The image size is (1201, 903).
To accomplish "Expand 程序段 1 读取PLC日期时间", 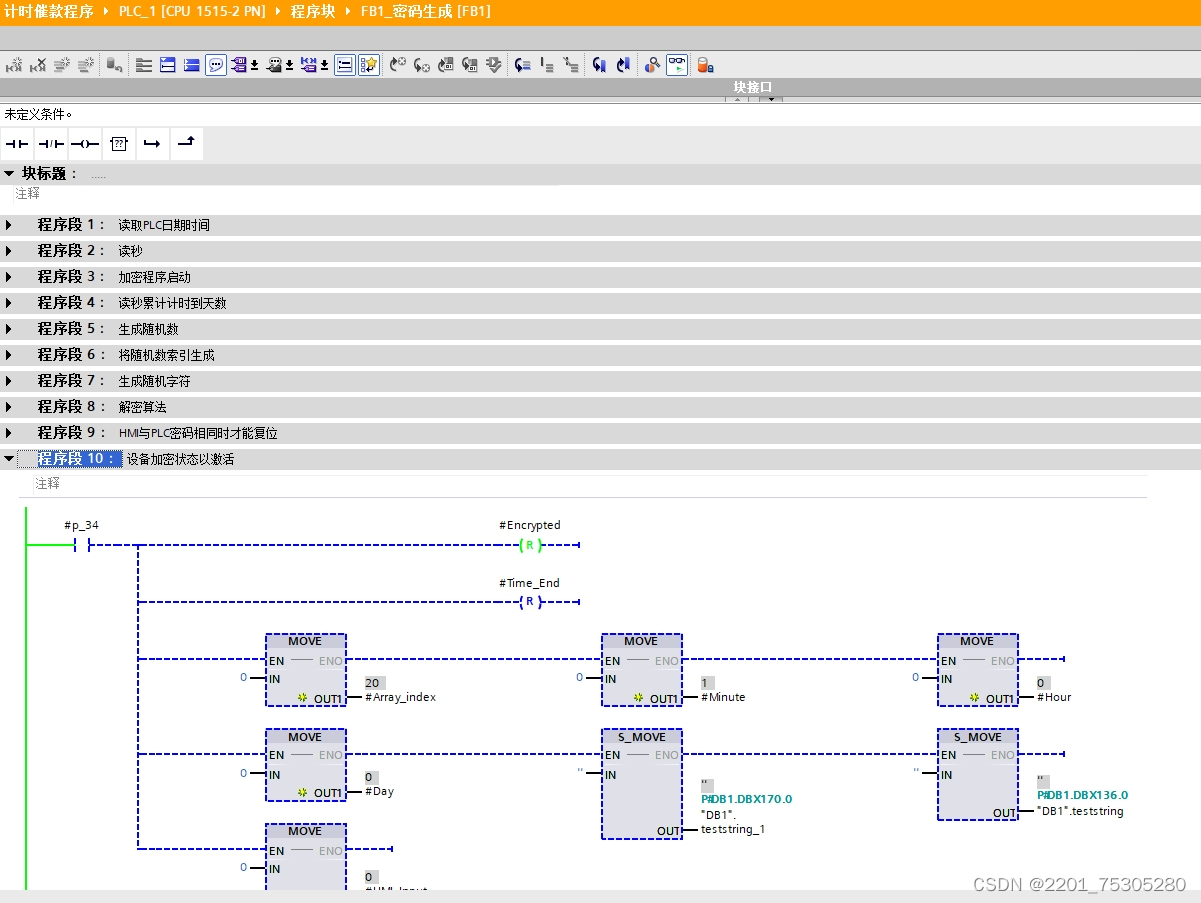I will click(9, 225).
